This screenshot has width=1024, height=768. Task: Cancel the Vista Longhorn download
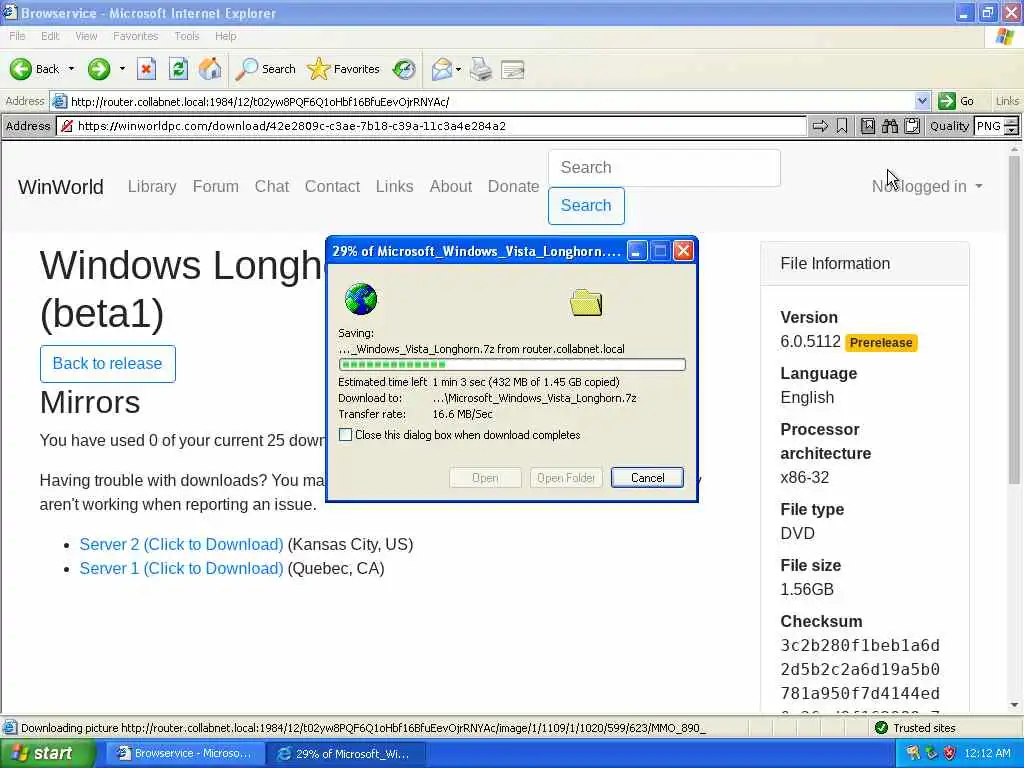coord(647,477)
